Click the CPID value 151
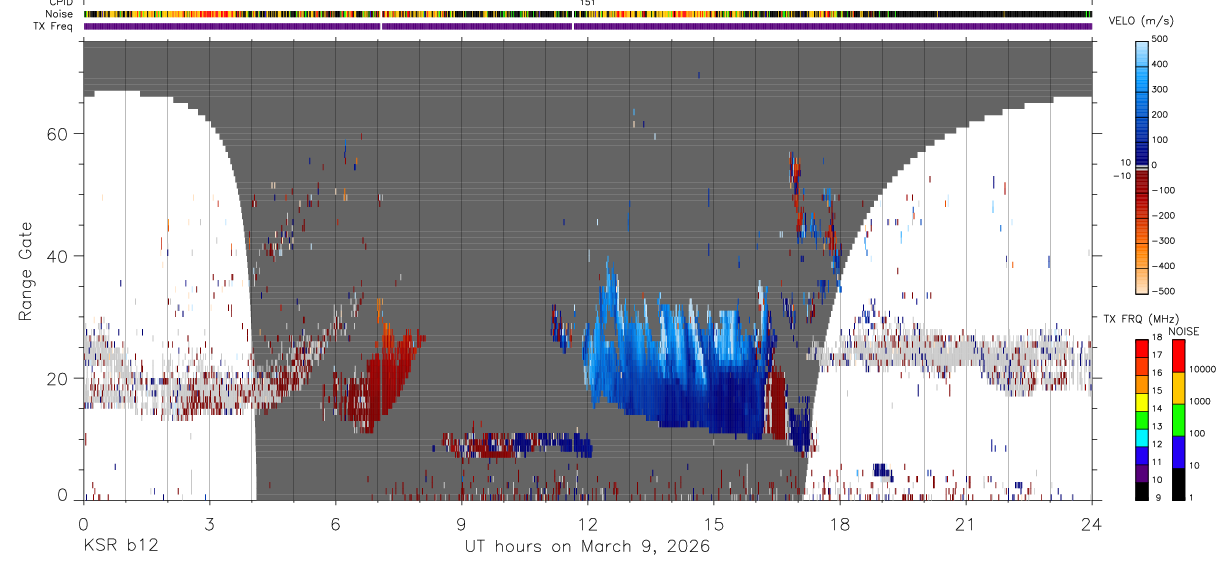Image resolution: width=1228 pixels, height=567 pixels. click(587, 3)
